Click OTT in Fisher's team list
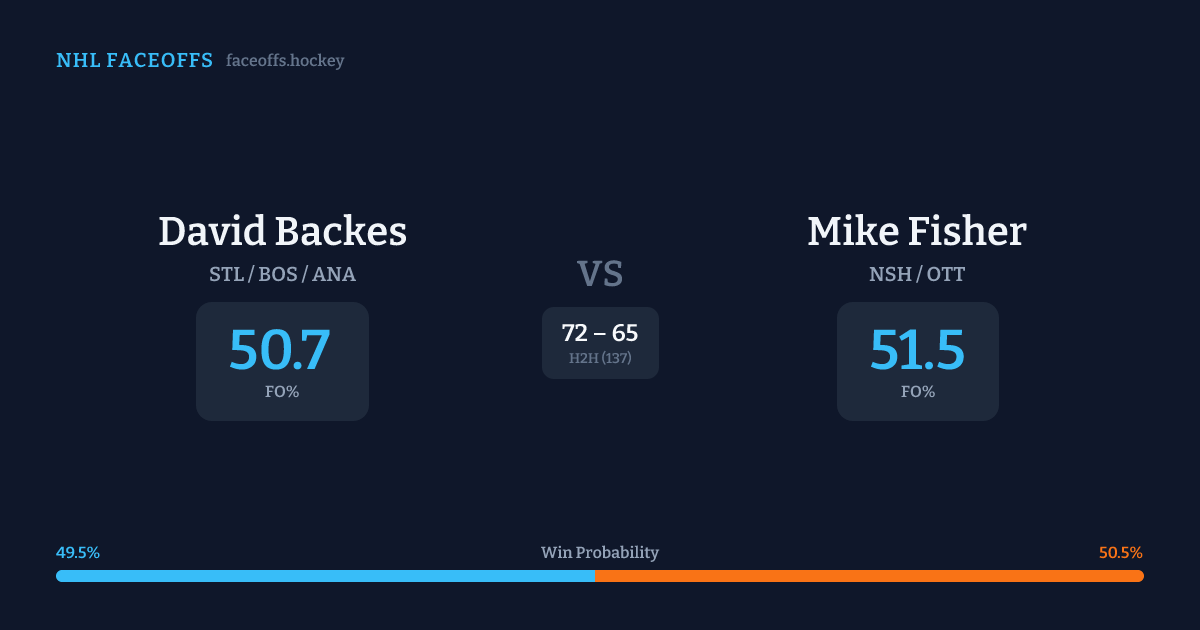 pos(946,274)
